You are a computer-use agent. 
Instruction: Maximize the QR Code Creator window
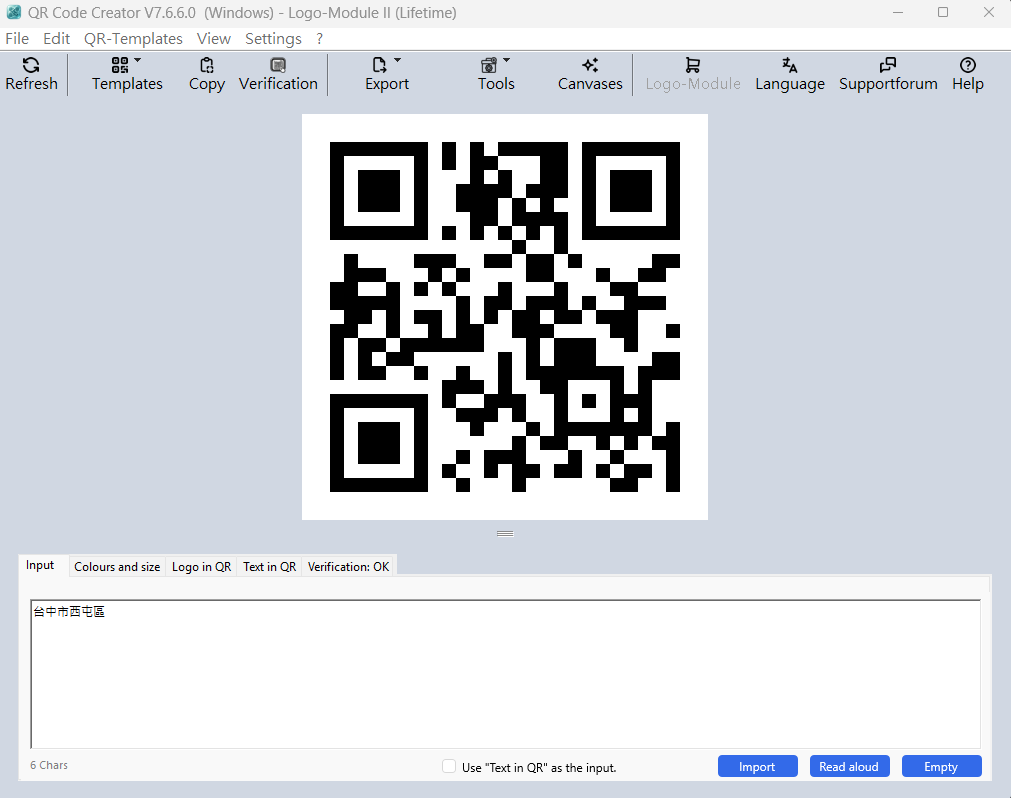pos(943,12)
